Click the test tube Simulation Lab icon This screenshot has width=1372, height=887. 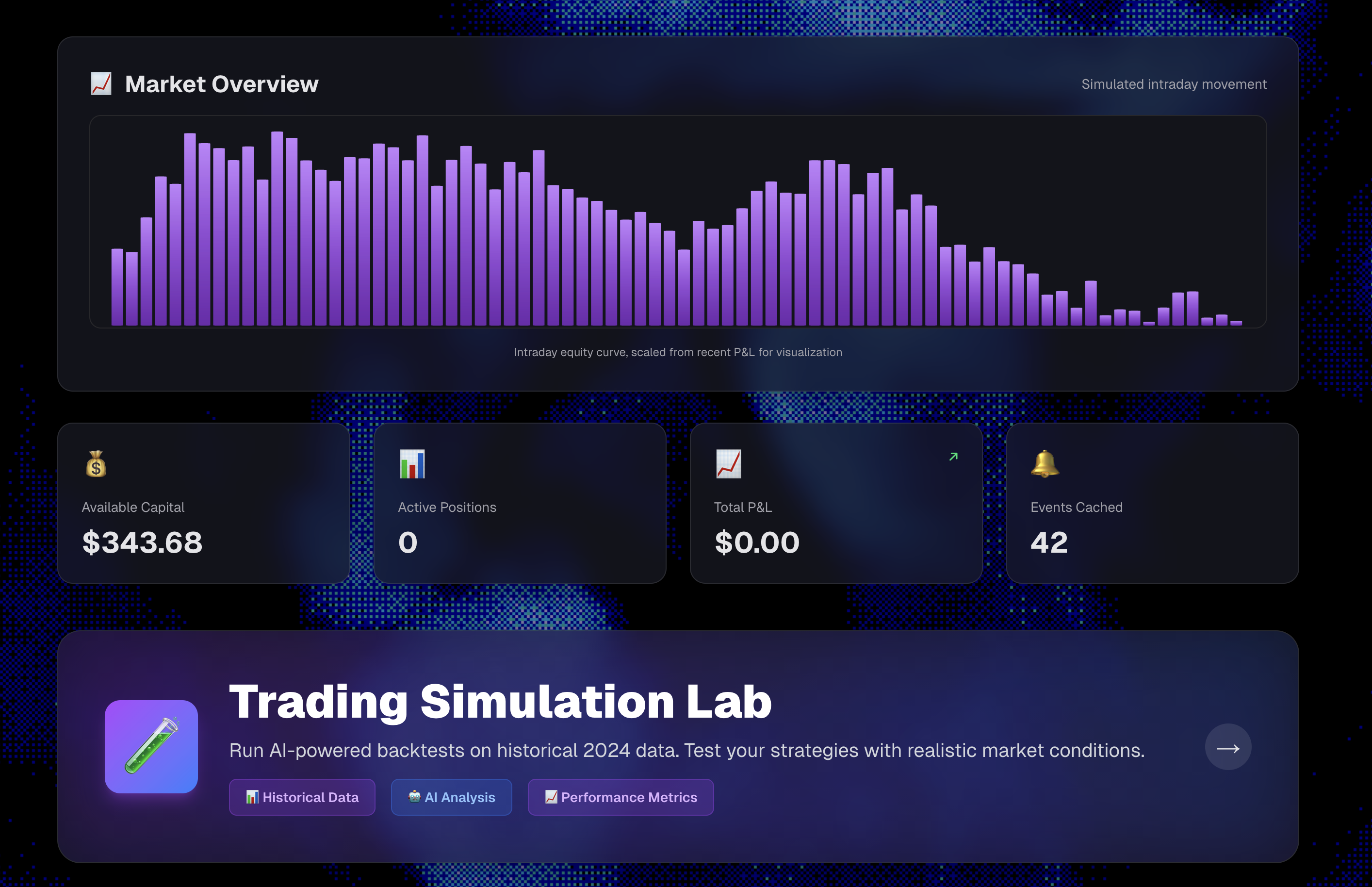tap(151, 746)
